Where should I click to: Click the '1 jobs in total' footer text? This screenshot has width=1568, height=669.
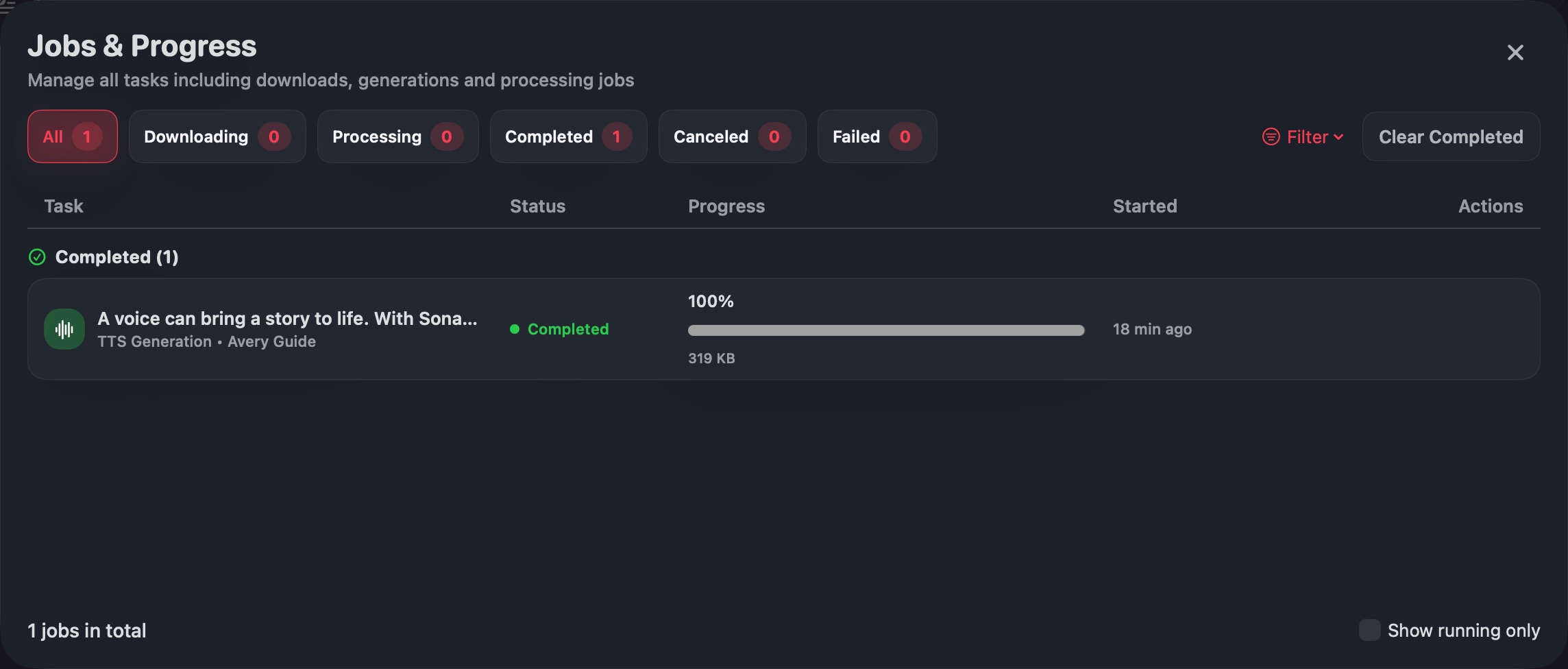[x=87, y=631]
